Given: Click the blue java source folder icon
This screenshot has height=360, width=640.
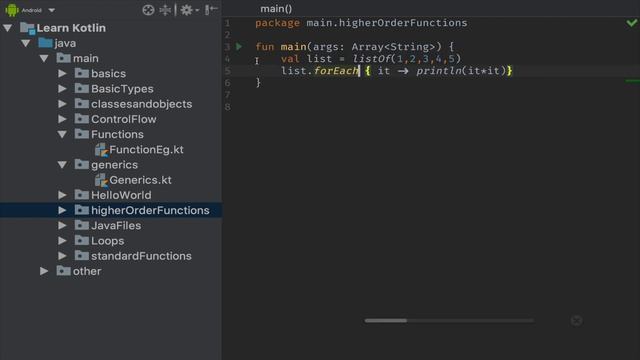Looking at the screenshot, I should 45,43.
